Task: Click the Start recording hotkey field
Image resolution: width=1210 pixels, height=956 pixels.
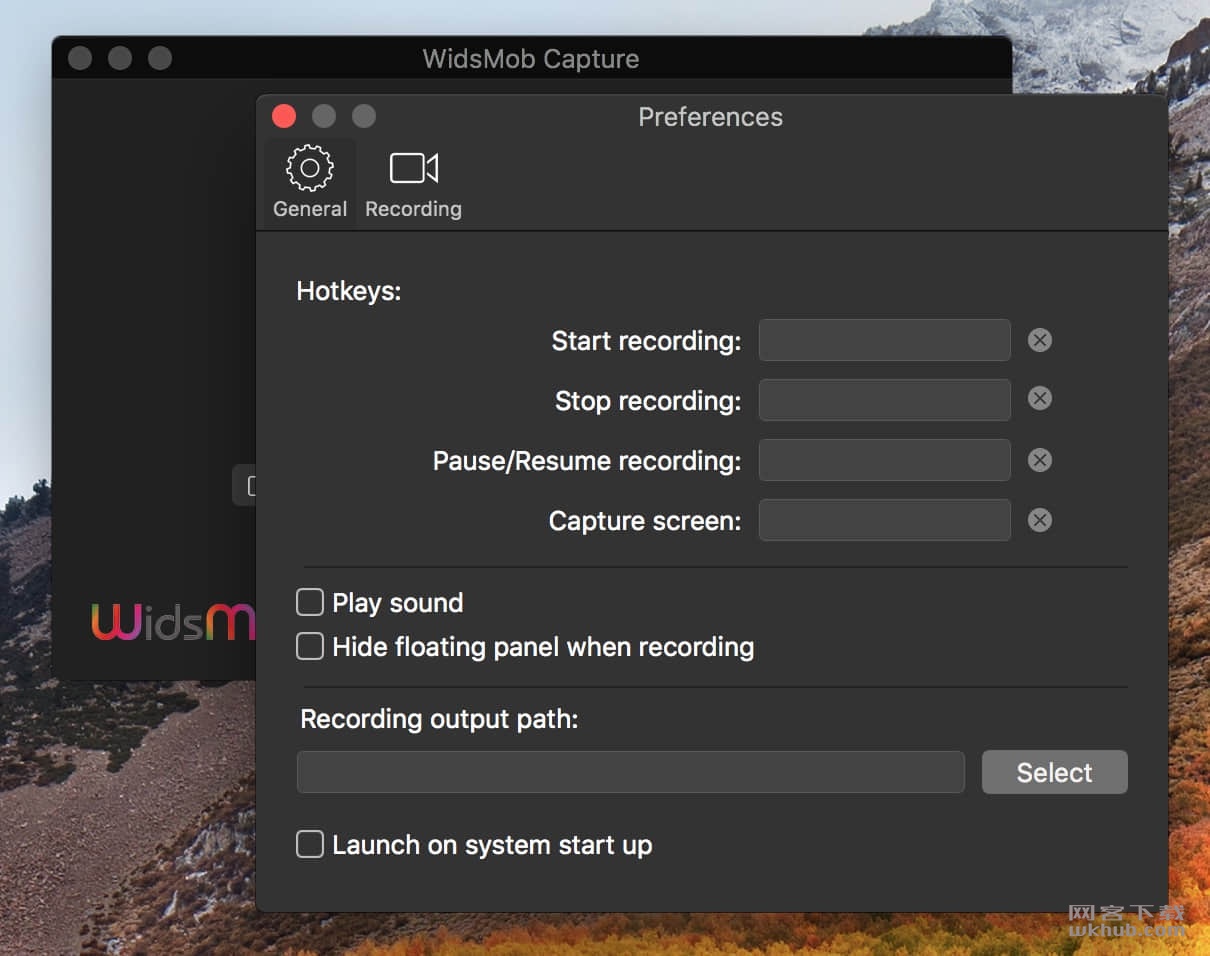Action: 885,340
